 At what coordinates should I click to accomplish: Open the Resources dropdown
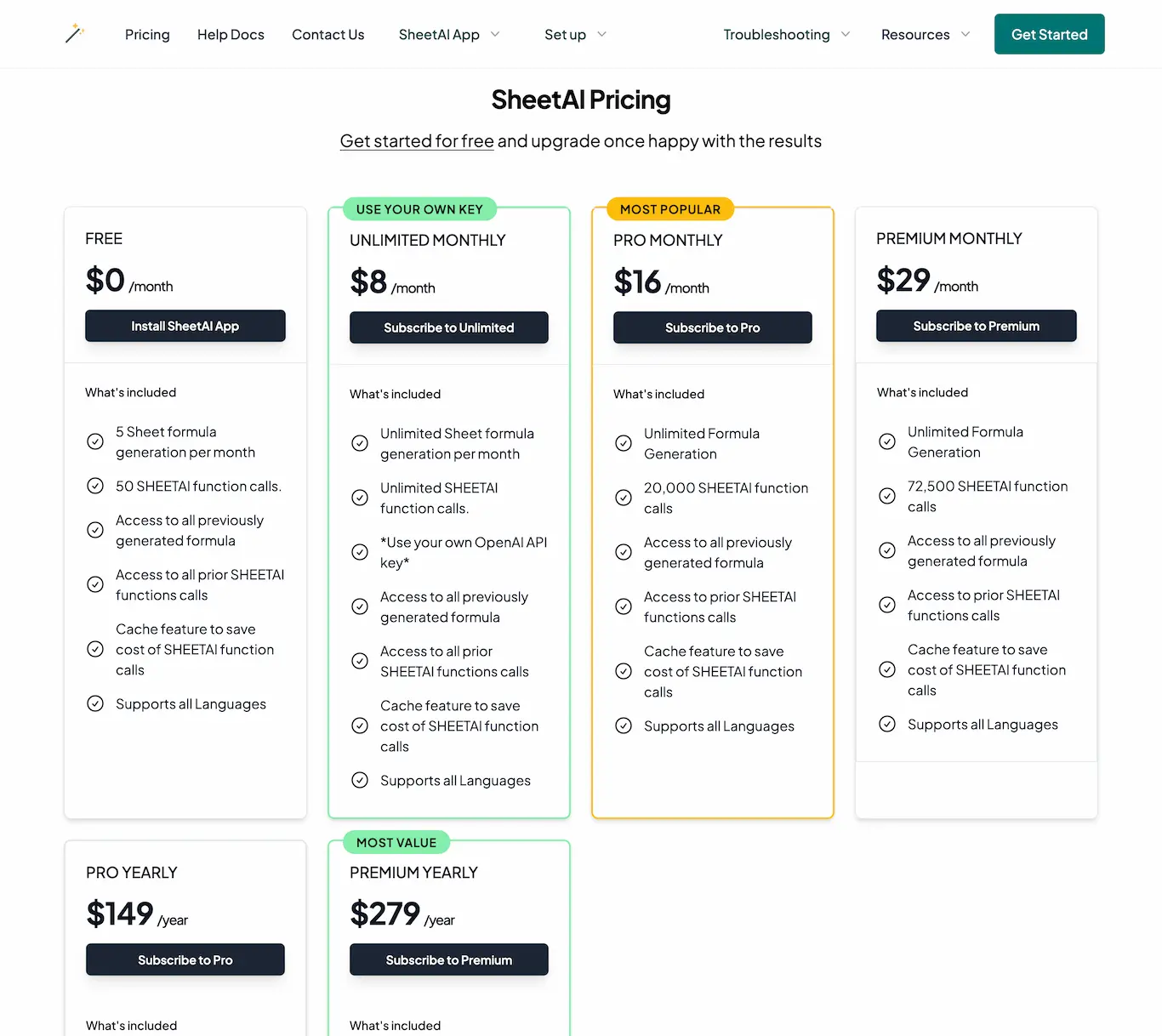tap(924, 34)
